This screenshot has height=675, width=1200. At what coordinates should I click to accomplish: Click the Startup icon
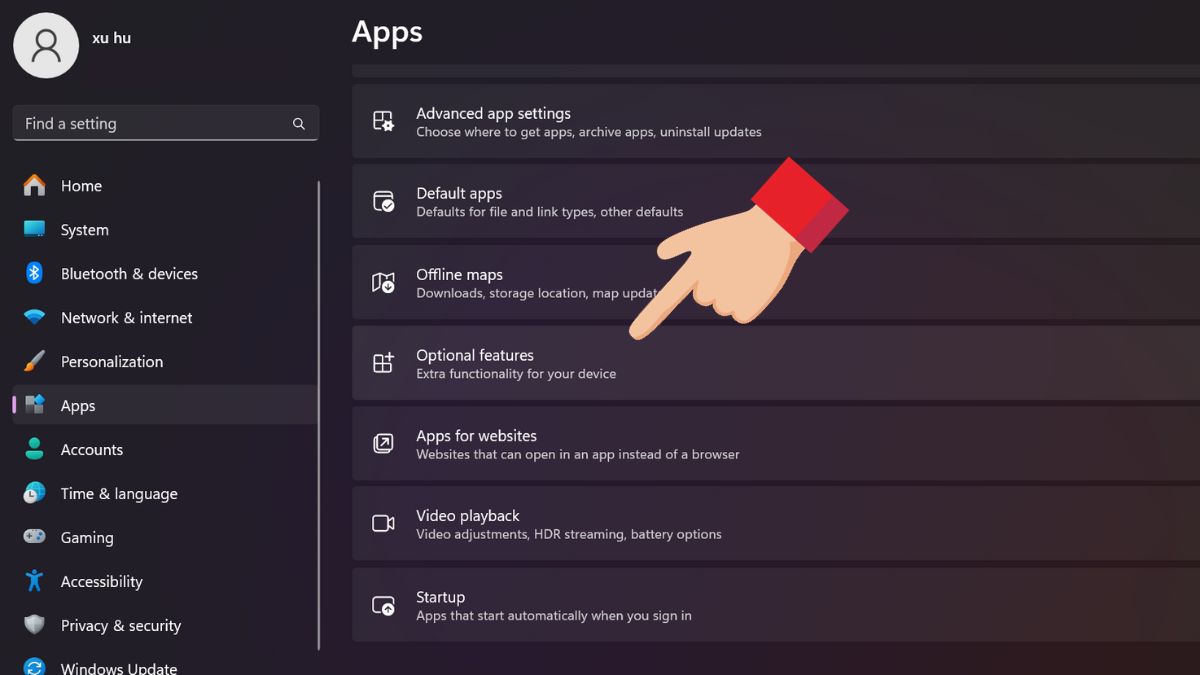[383, 605]
